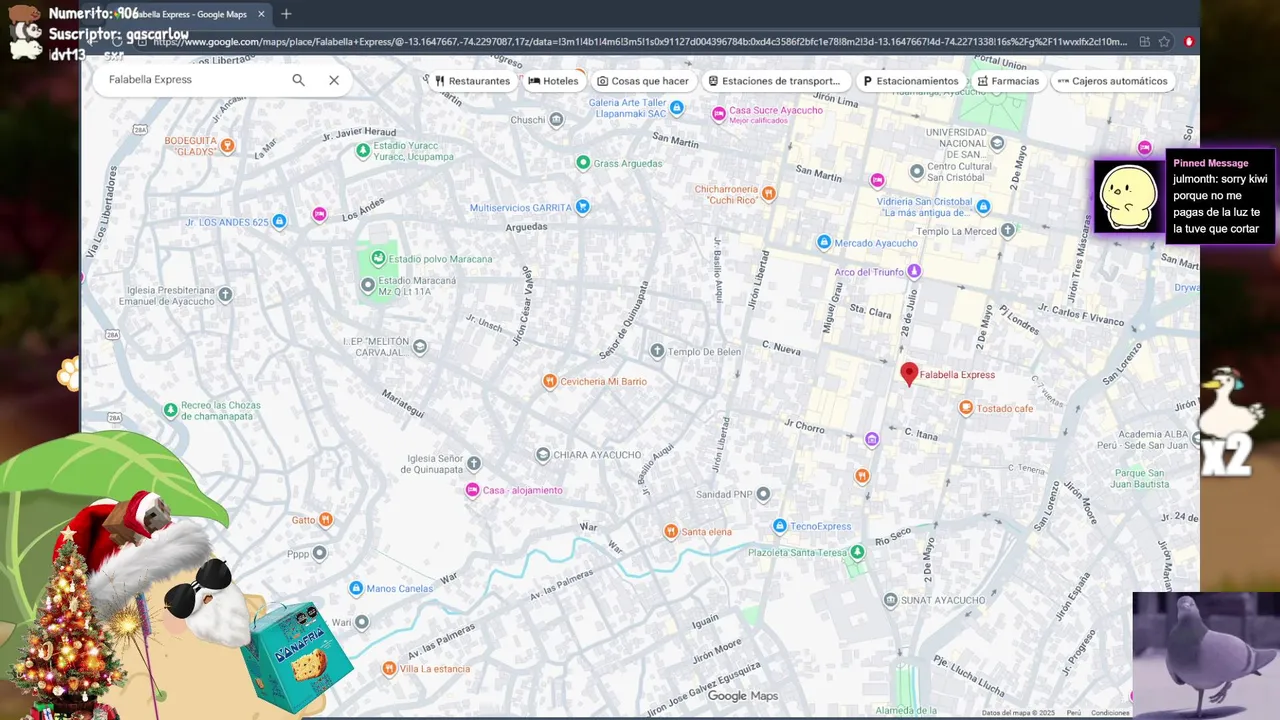Open the Iglesia Presbiteriana Emanuel marker
The height and width of the screenshot is (720, 1280).
(226, 295)
